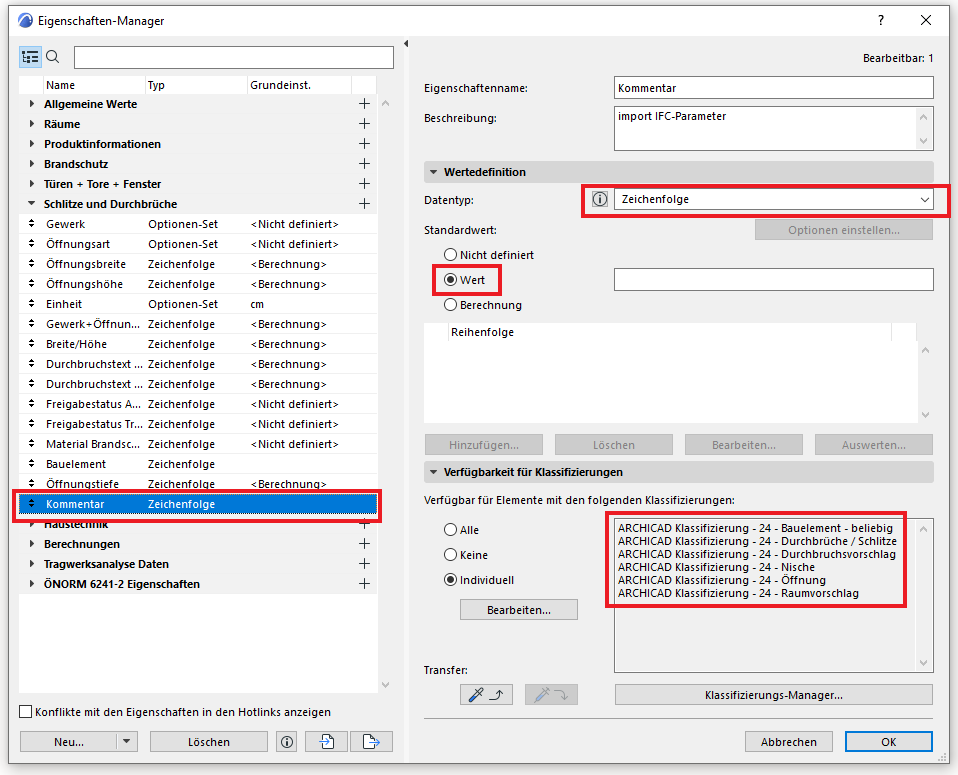Click the inject Transfer syringe icon

(x=549, y=694)
